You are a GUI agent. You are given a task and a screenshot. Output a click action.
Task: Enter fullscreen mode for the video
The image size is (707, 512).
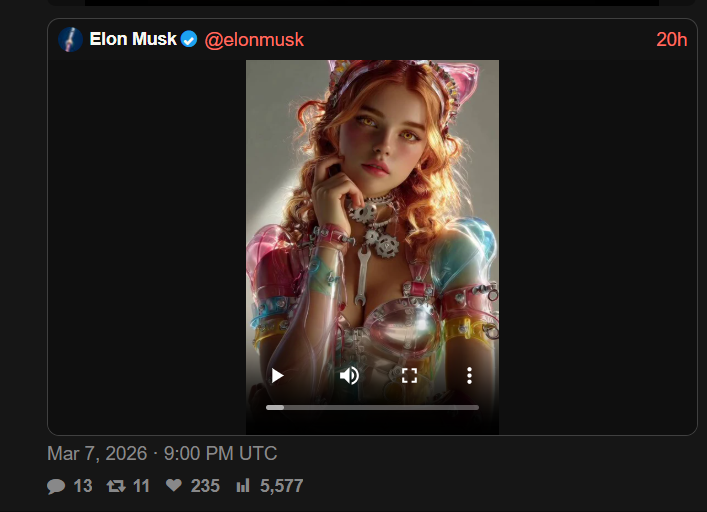[409, 376]
